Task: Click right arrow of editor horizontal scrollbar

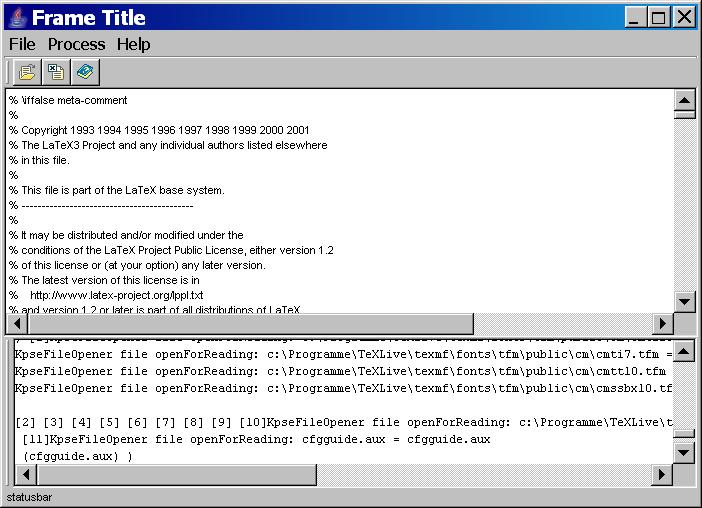Action: coord(662,324)
